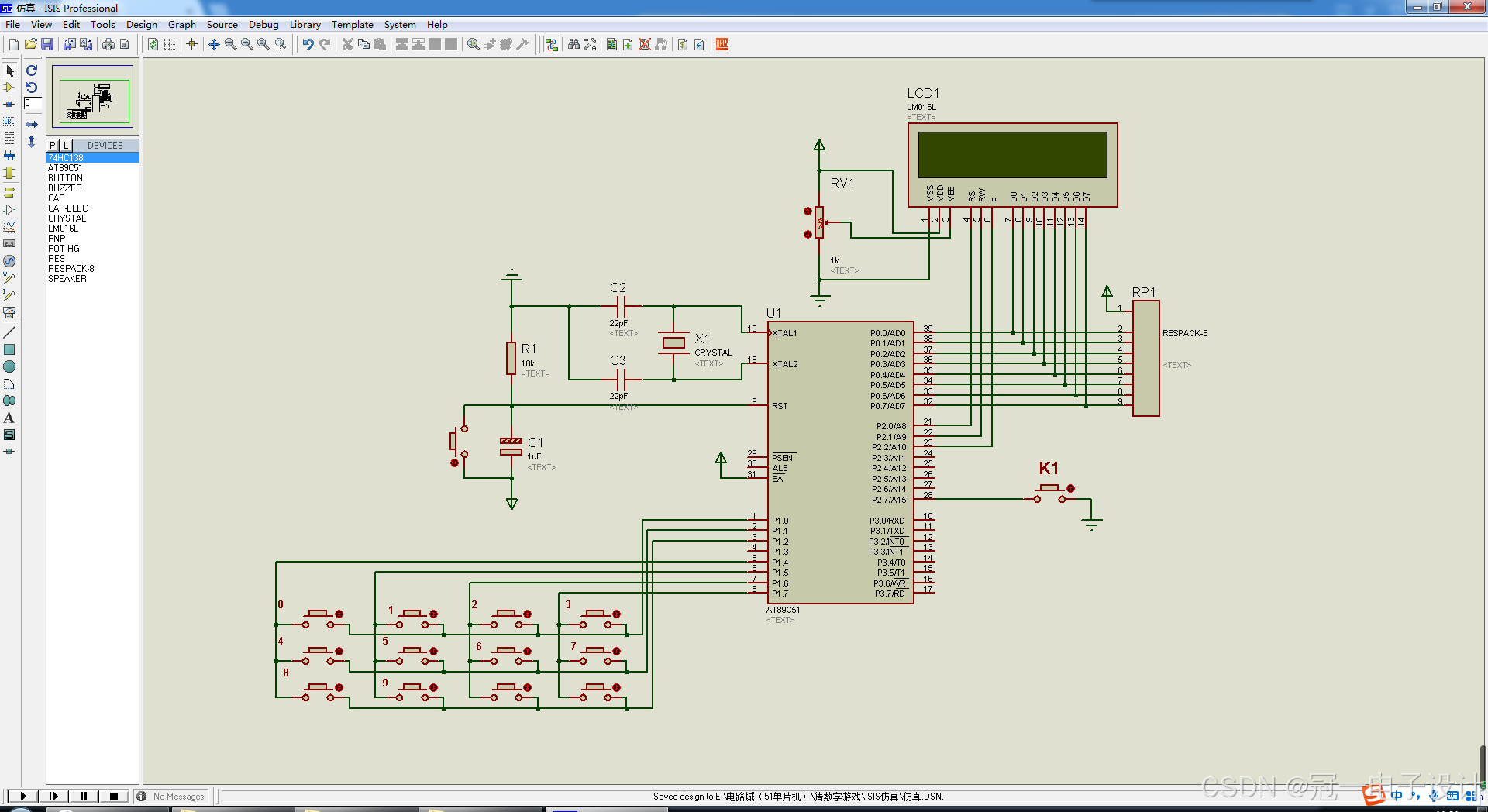Select the Graph Mode tool
Screen dimensions: 1488x812
[9, 227]
